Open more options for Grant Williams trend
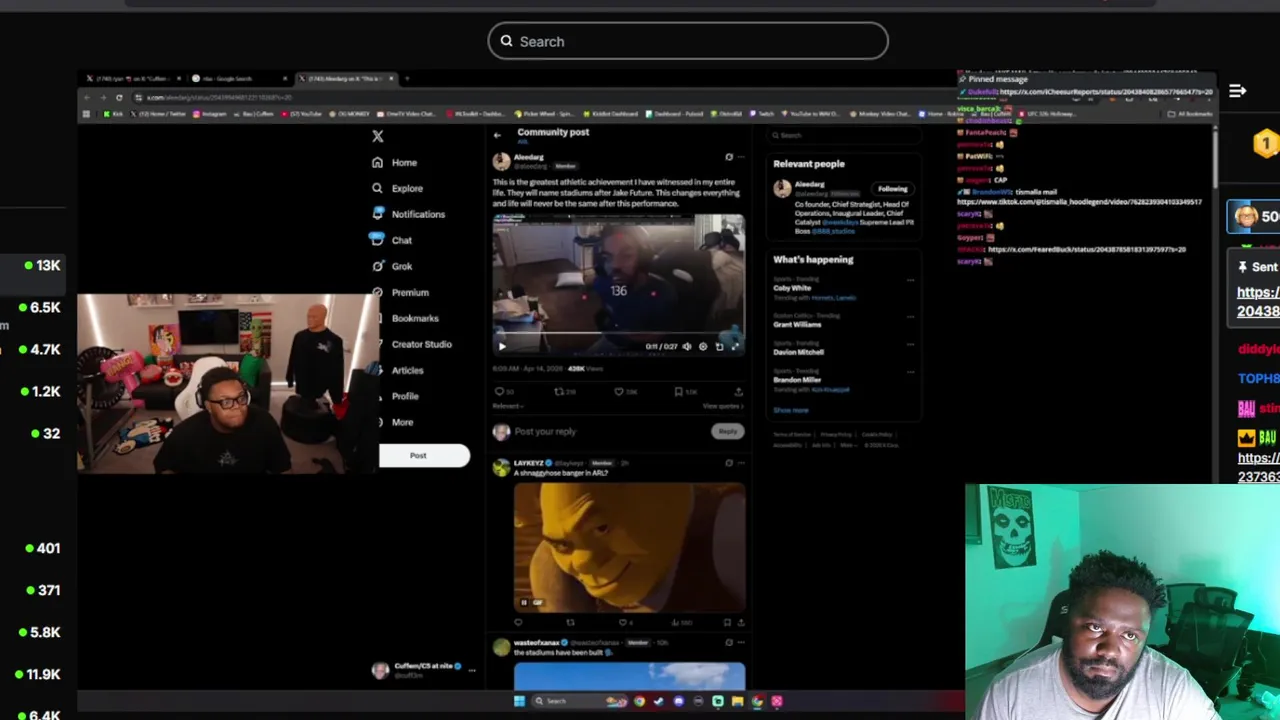This screenshot has width=1280, height=720. tap(910, 316)
